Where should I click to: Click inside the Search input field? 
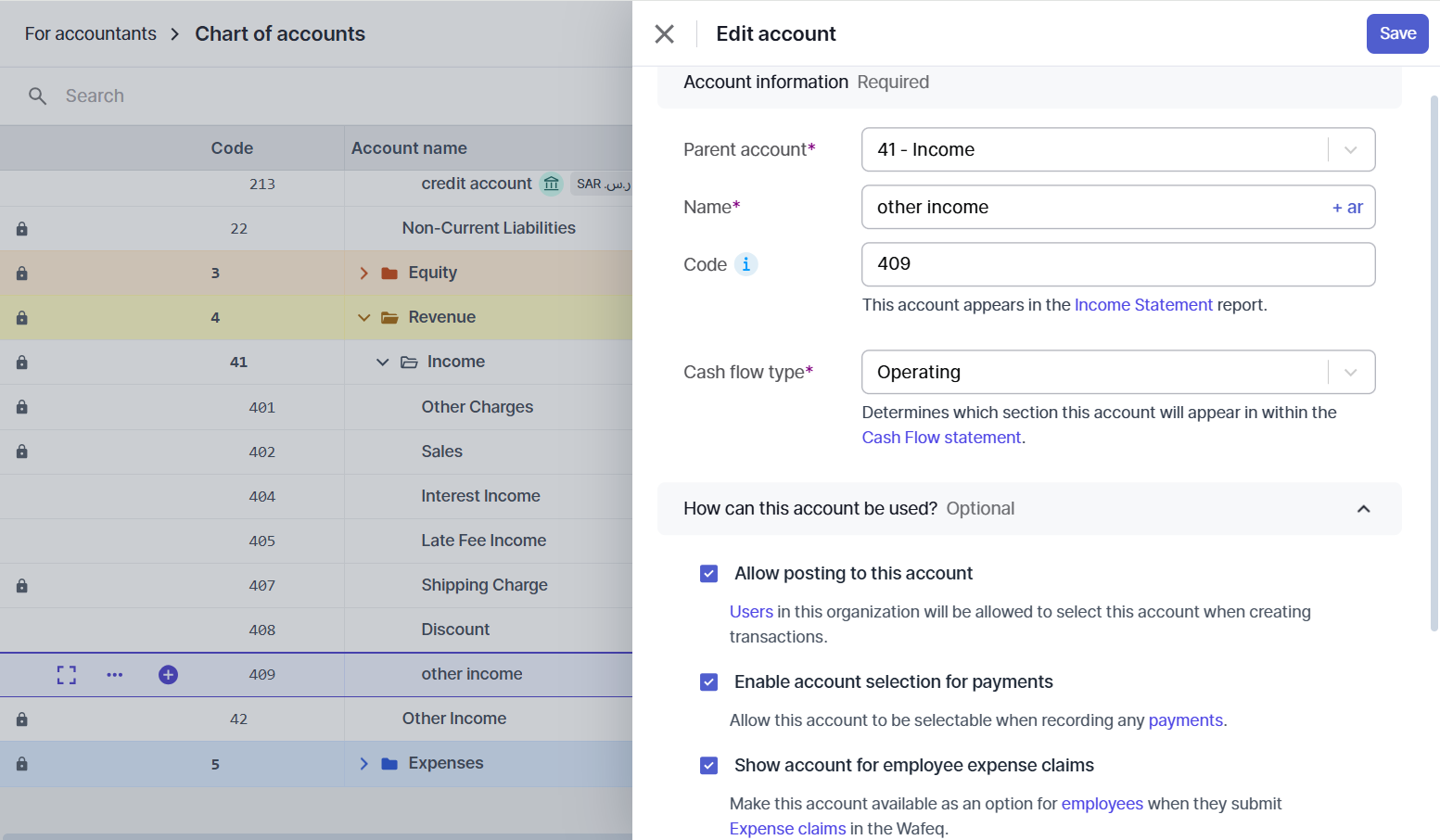pyautogui.click(x=185, y=95)
